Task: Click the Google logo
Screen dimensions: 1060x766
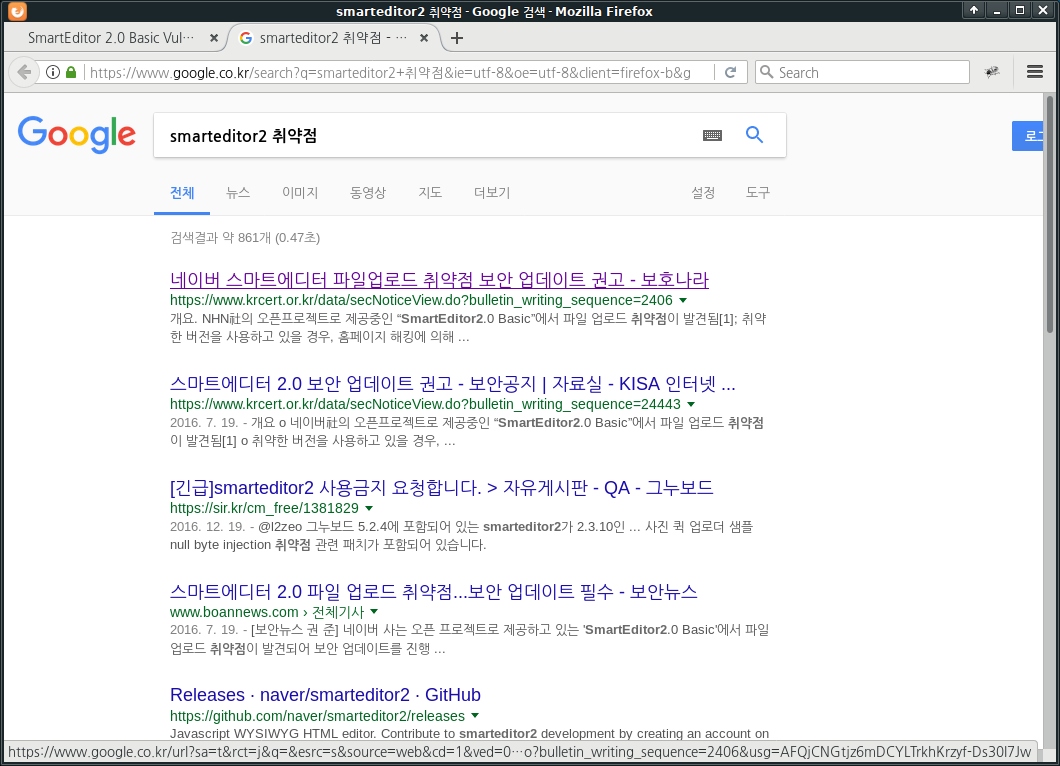Action: pyautogui.click(x=76, y=134)
